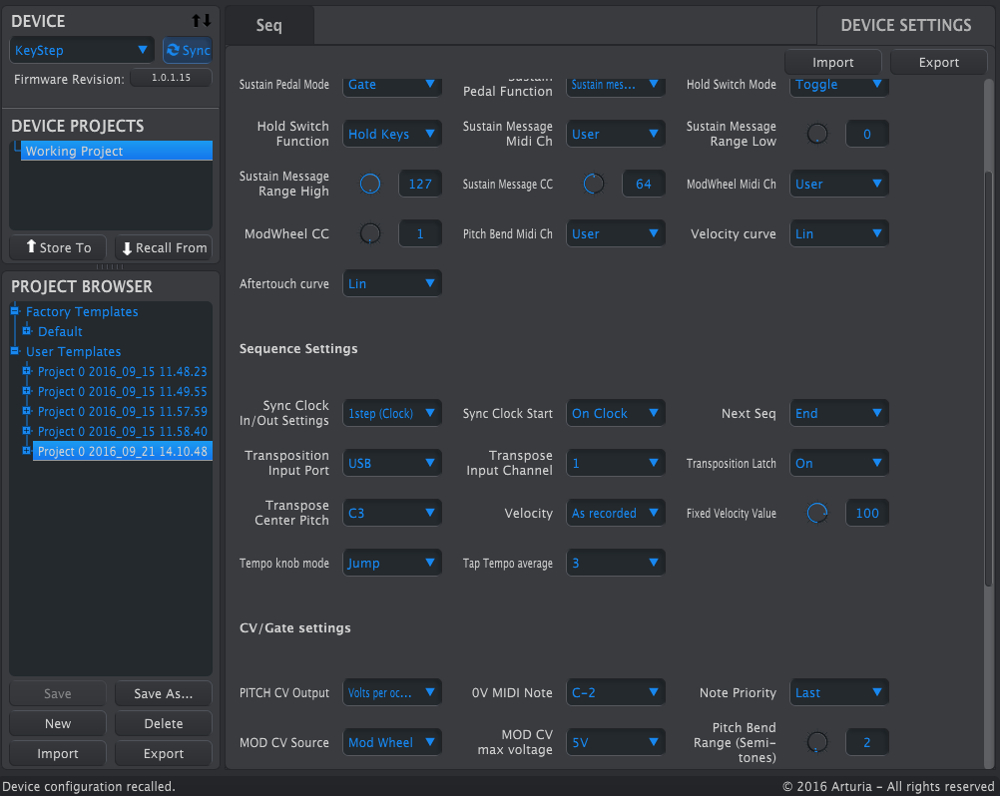
Task: Change the Velocity curve dropdown
Action: [x=839, y=233]
